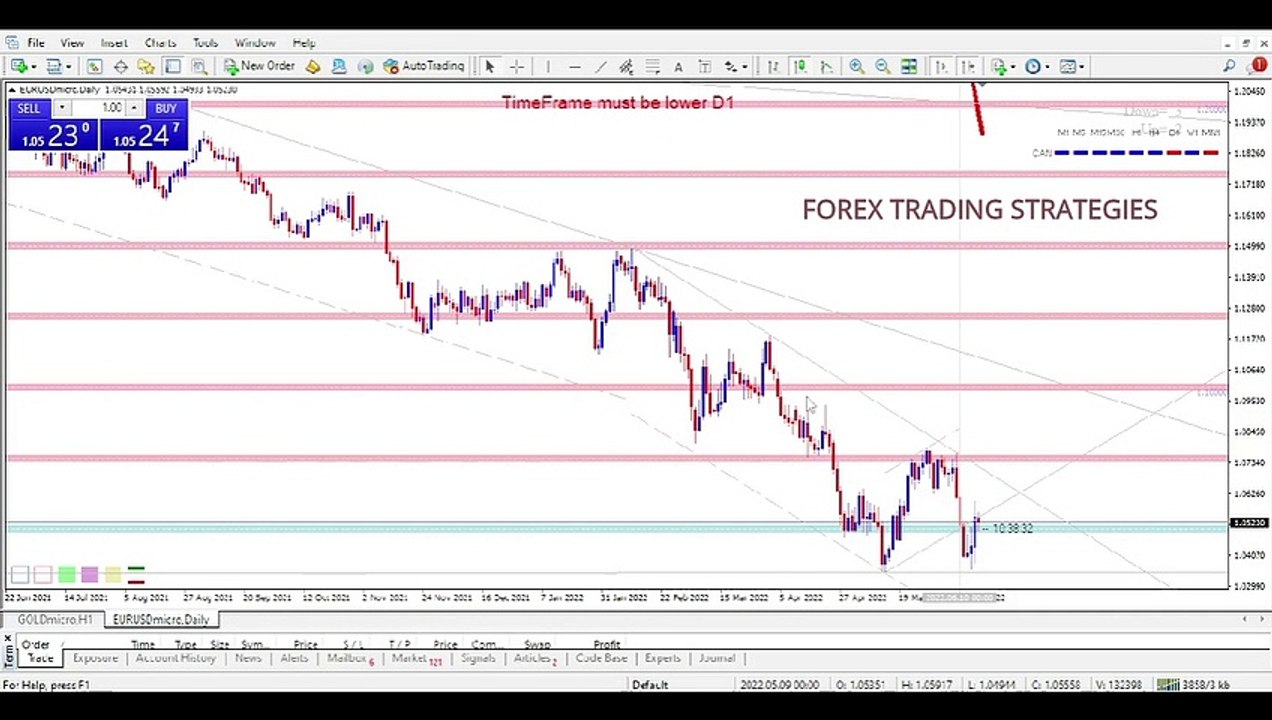Screen dimensions: 1272x720
Task: Open the red notifications bubble icon
Action: click(1258, 66)
